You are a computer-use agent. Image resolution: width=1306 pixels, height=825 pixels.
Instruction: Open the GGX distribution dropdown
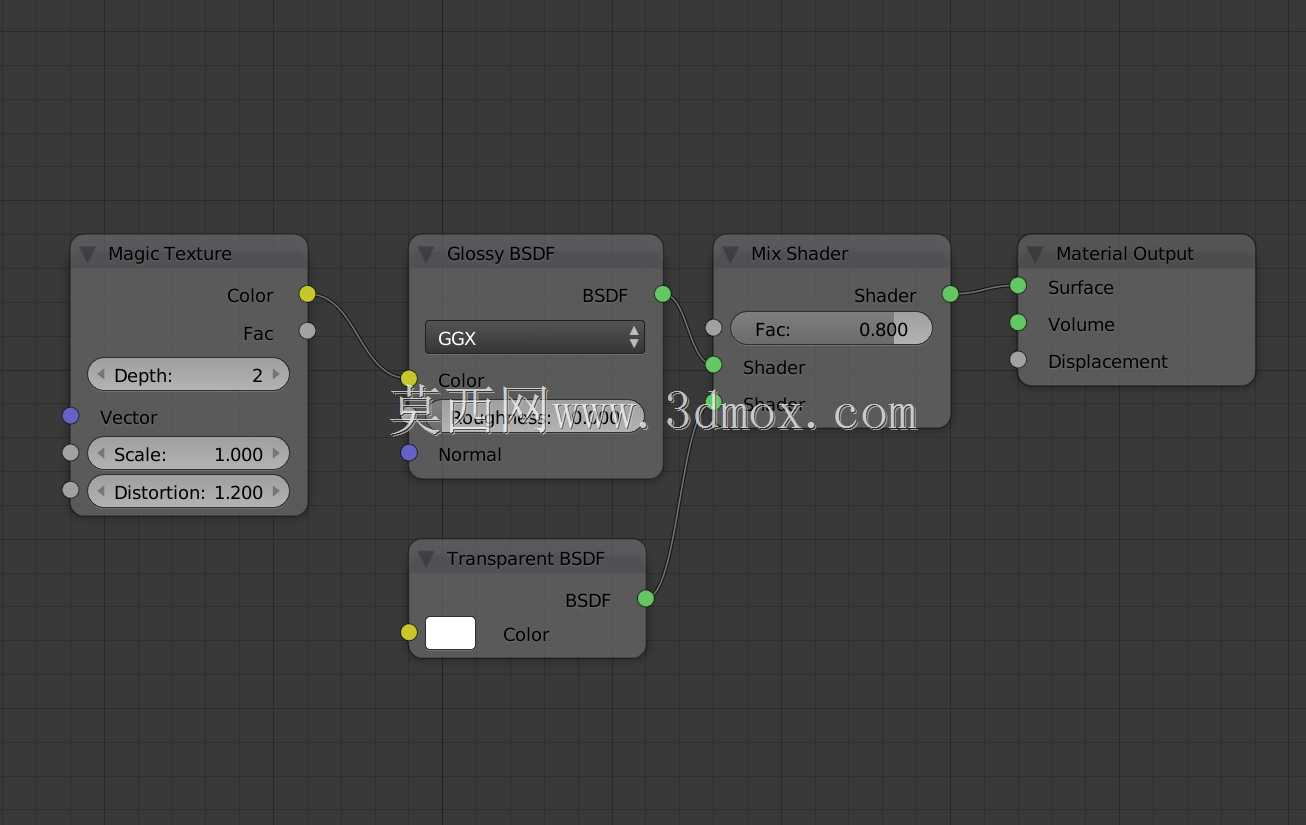pyautogui.click(x=535, y=338)
